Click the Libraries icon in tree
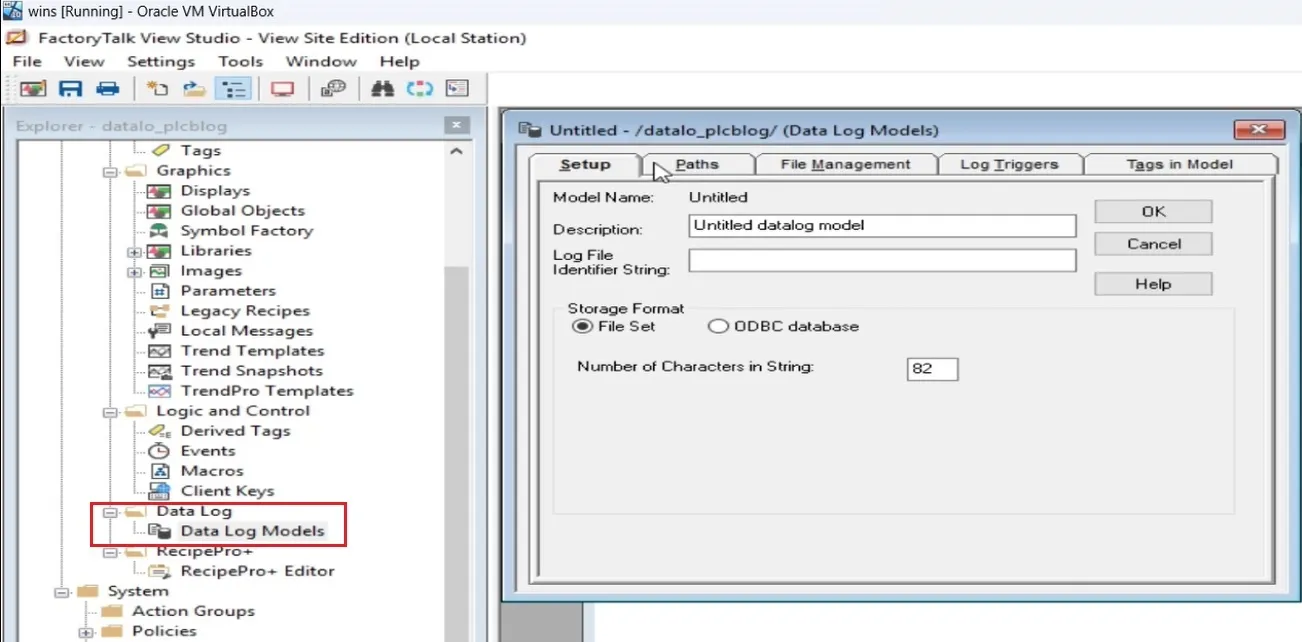The height and width of the screenshot is (642, 1302). tap(159, 250)
